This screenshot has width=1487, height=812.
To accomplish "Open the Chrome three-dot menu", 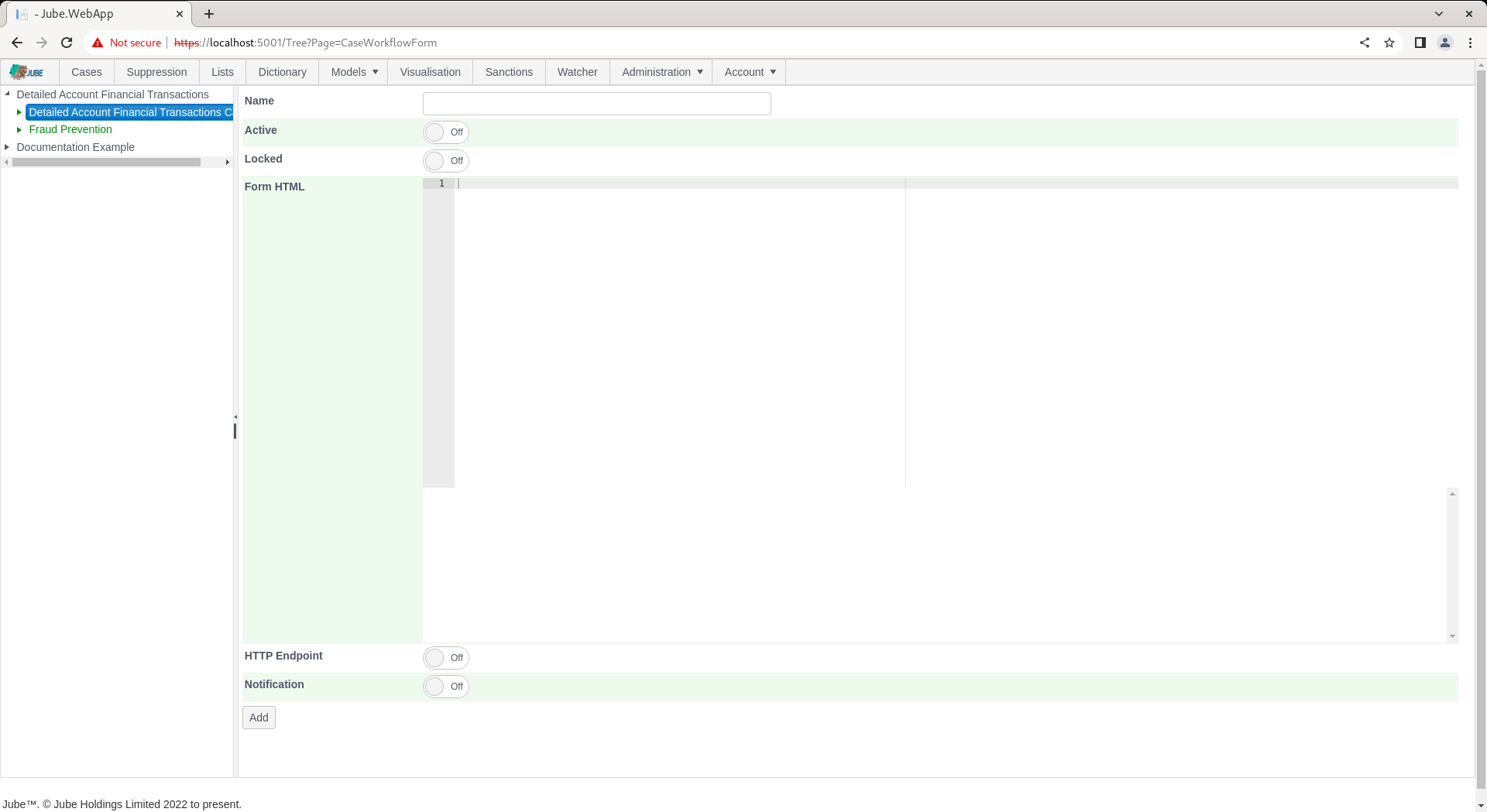I will coord(1470,43).
